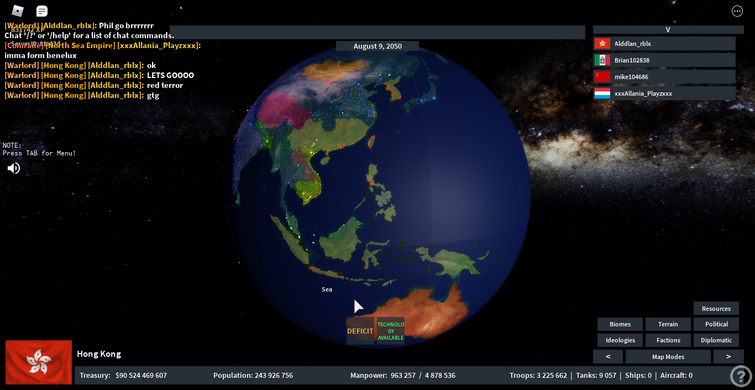Click mike104686's China flag icon
The width and height of the screenshot is (755, 390).
pyautogui.click(x=602, y=77)
